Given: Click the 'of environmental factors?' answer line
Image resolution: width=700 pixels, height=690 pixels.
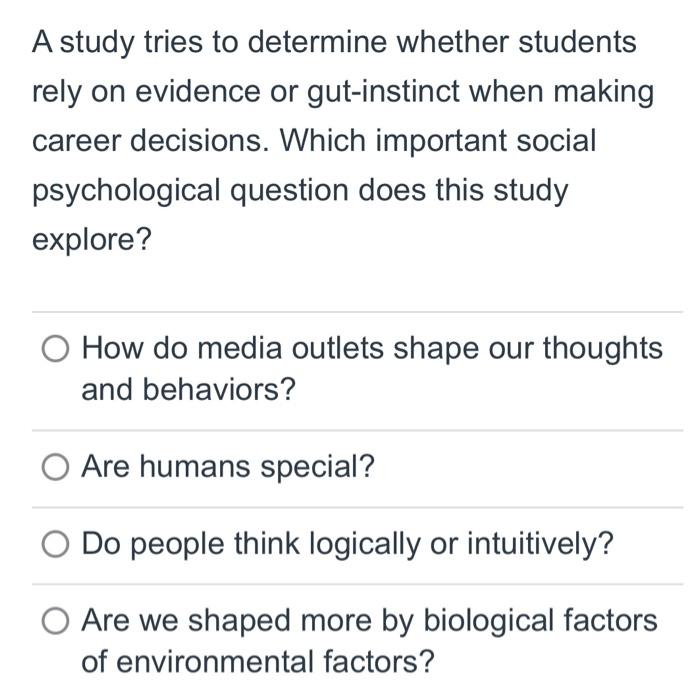Looking at the screenshot, I should coord(258,662).
